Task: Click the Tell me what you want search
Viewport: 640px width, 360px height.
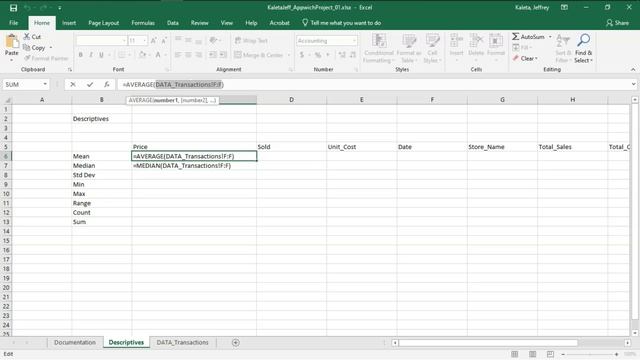Action: pyautogui.click(x=342, y=23)
